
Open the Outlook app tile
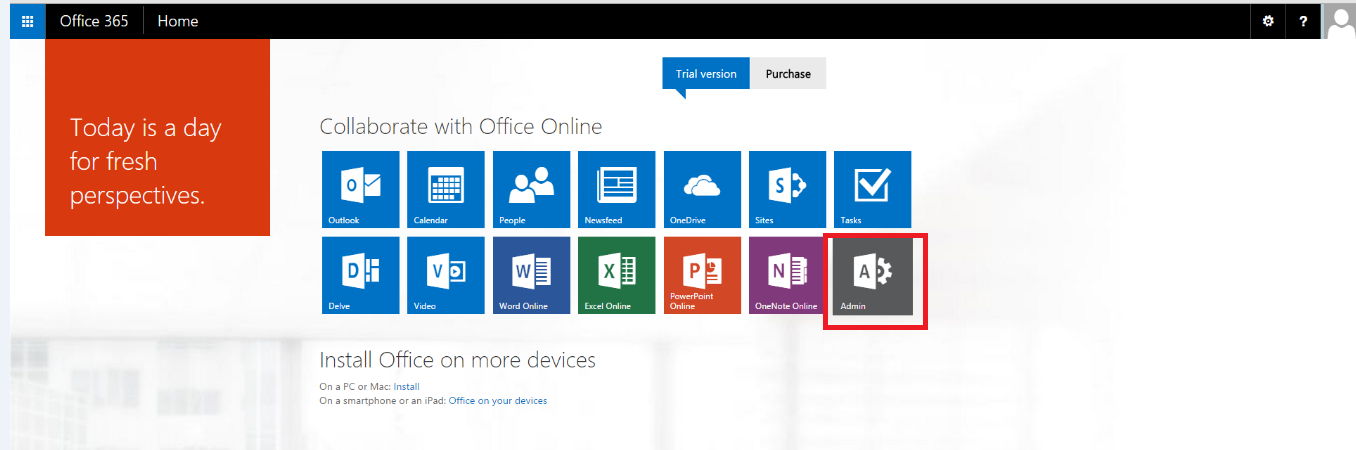tap(360, 189)
